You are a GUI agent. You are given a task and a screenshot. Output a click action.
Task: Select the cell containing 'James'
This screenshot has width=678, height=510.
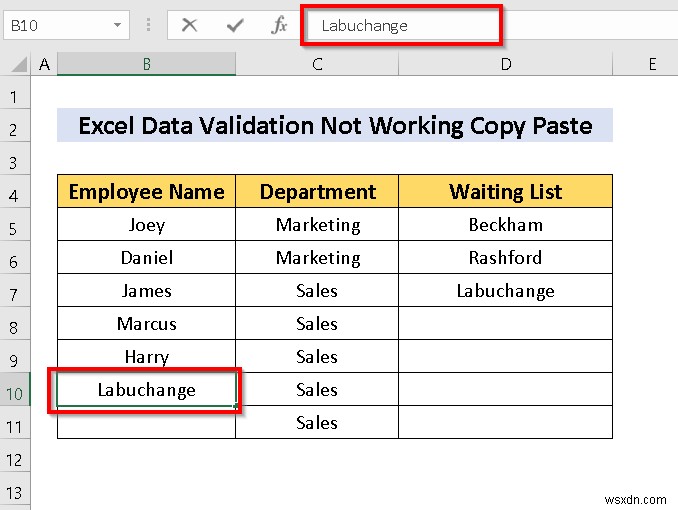pos(147,290)
